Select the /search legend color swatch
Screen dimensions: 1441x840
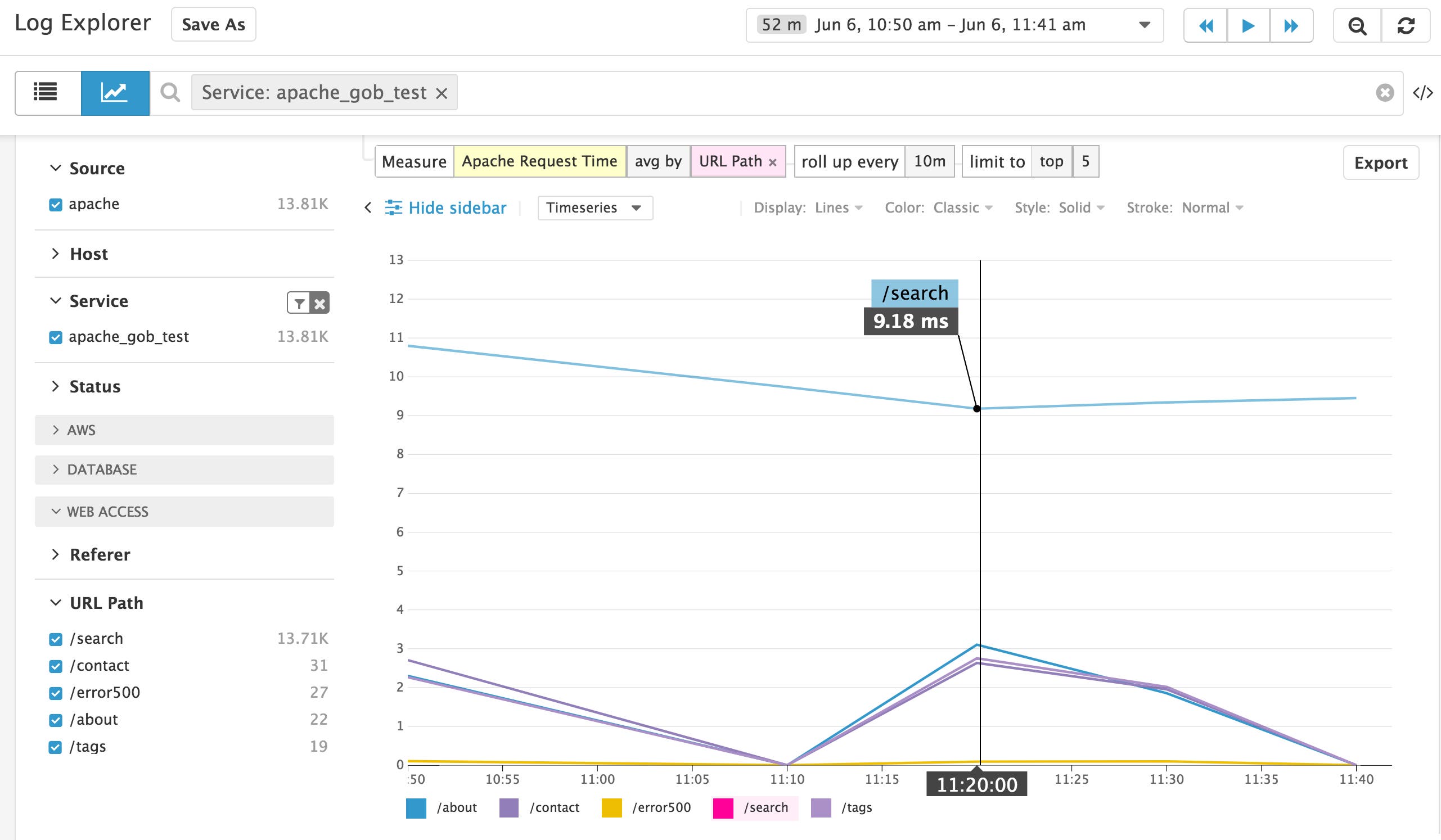[x=722, y=807]
